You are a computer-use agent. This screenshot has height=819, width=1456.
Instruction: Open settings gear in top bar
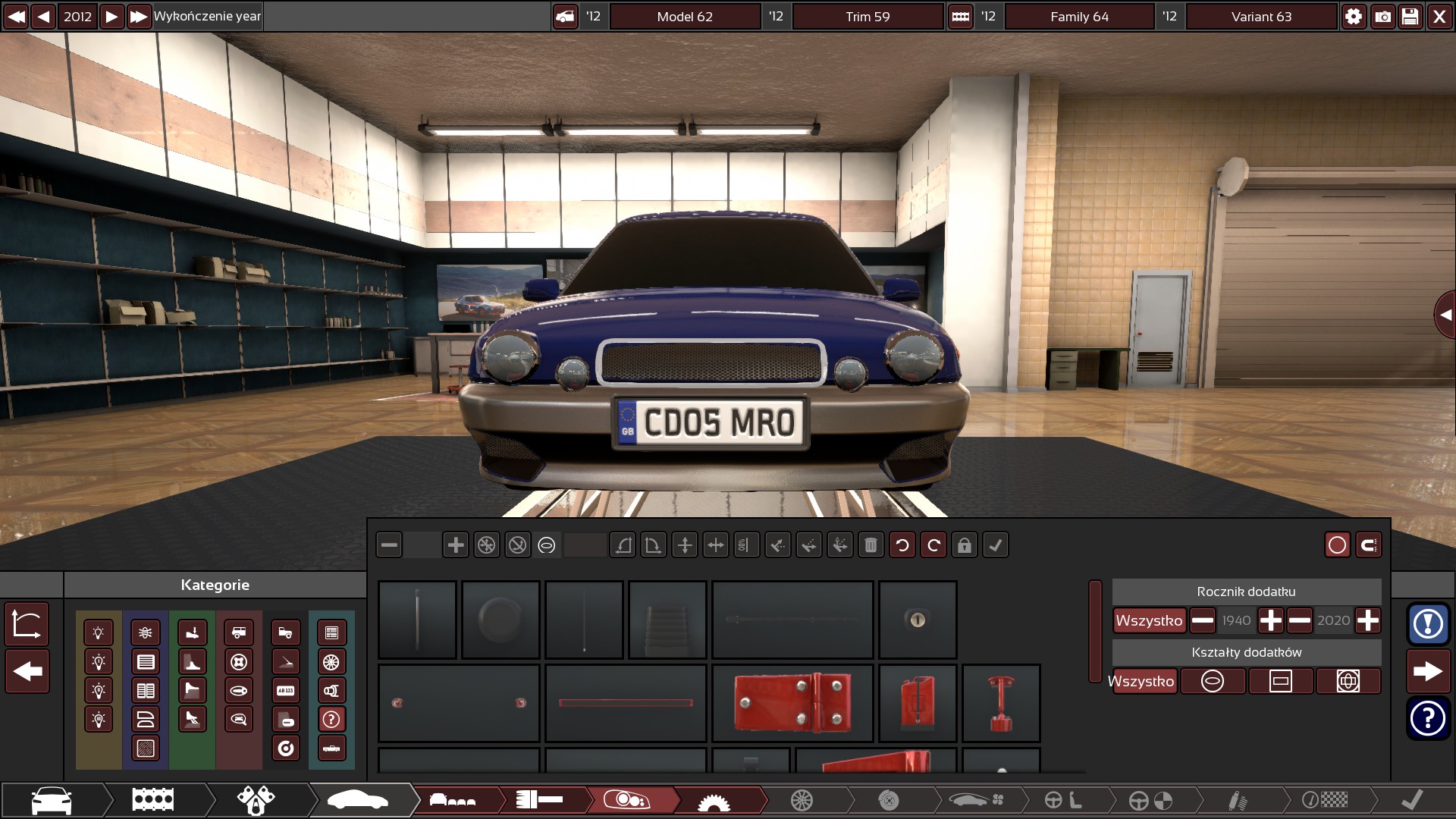1354,16
